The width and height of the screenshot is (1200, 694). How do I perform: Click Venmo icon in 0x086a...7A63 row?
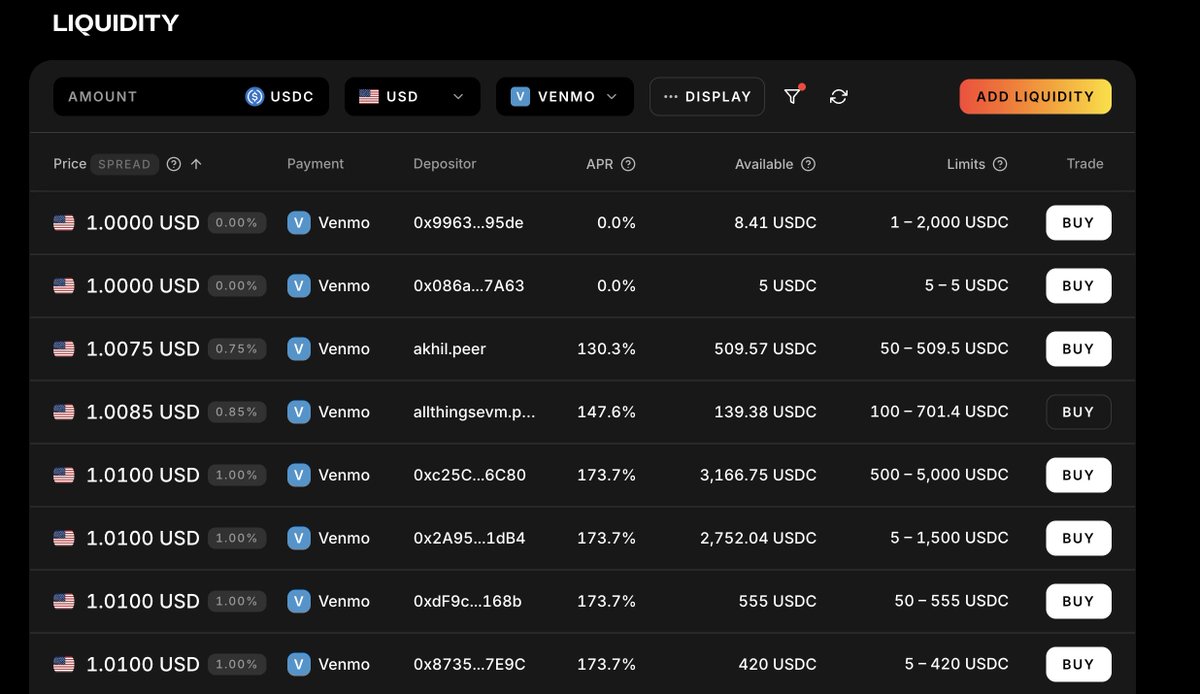click(x=298, y=285)
